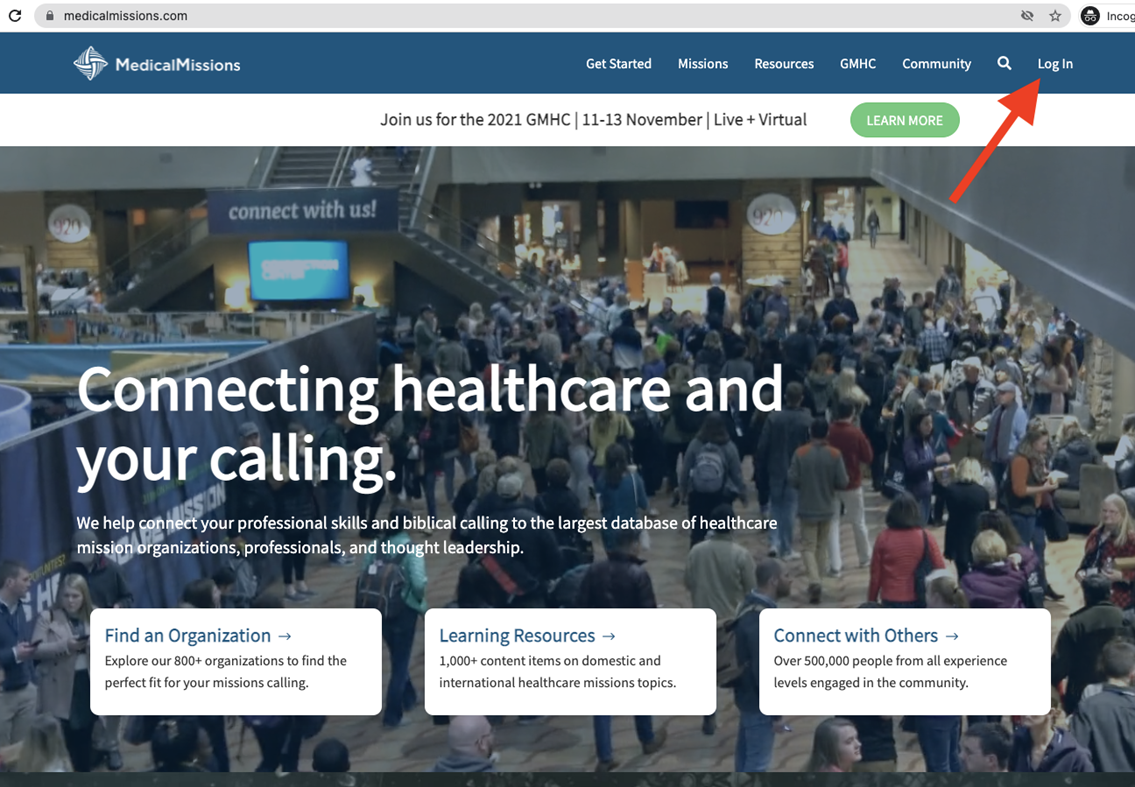Expand the Community navigation menu
Viewport: 1135px width, 787px height.
click(936, 64)
